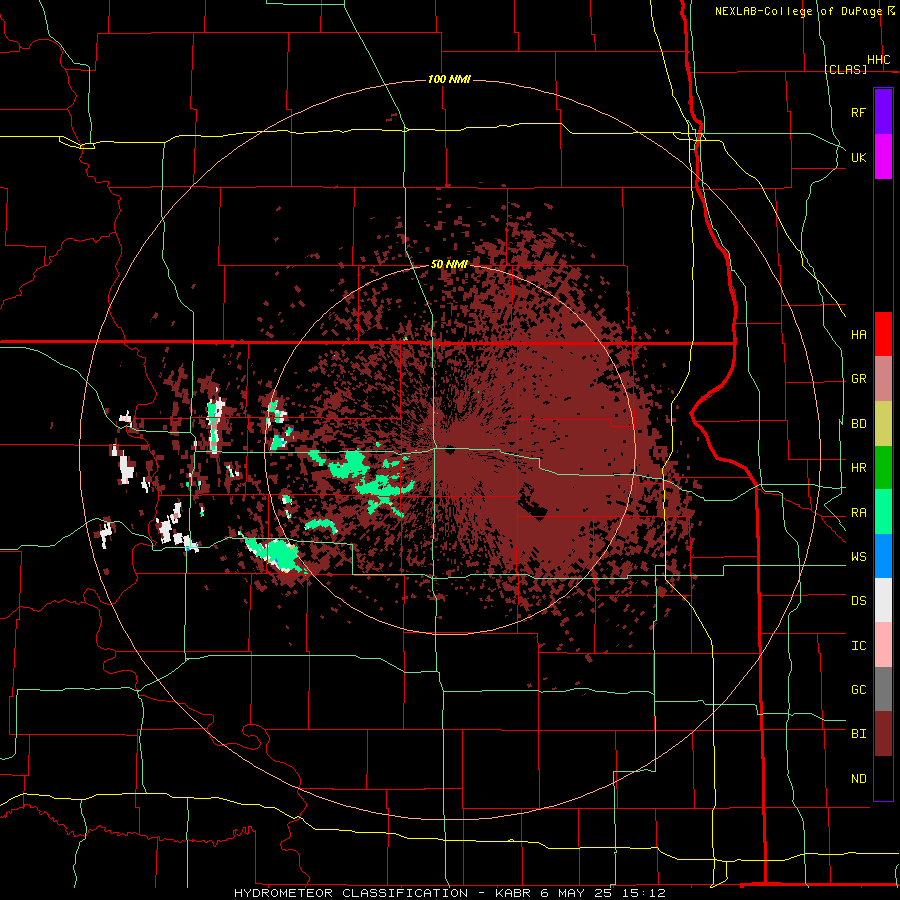The image size is (900, 900).
Task: Click the RF purple legend swatch
Action: pos(883,112)
